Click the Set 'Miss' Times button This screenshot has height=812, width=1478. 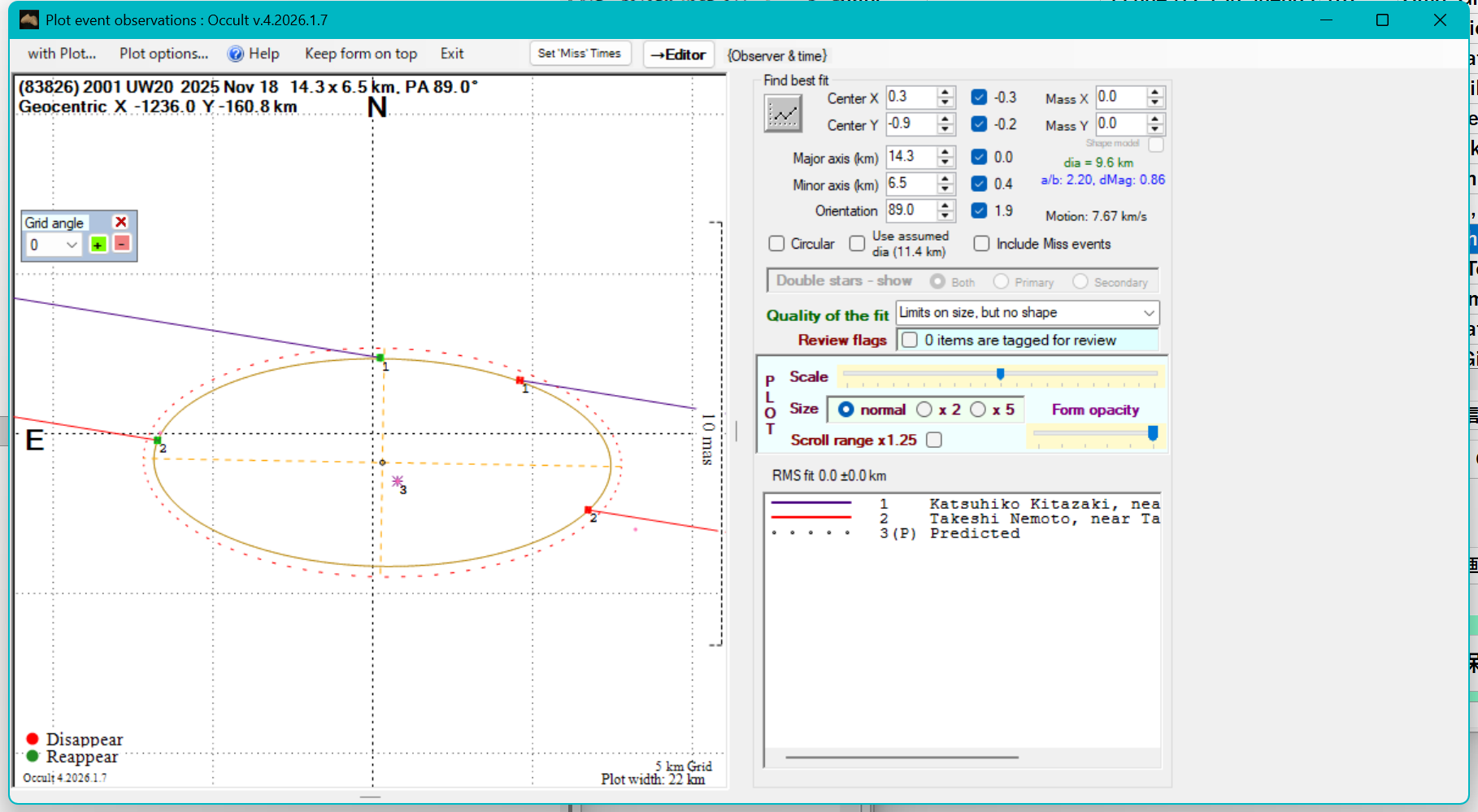[x=579, y=54]
